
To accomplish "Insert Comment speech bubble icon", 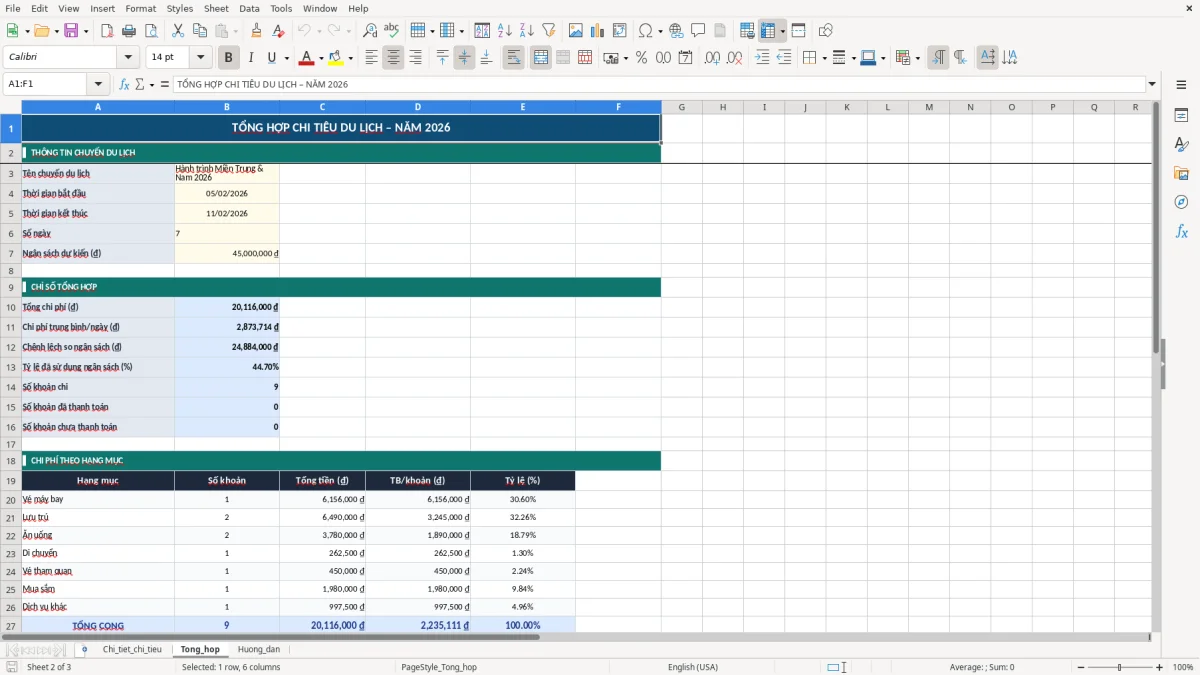I will 698,31.
